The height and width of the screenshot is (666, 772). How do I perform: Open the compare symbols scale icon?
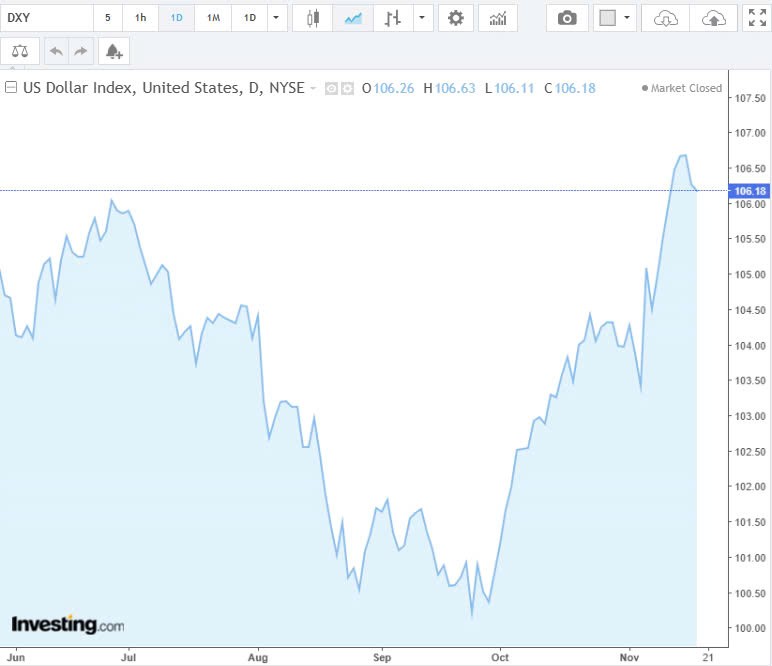[20, 51]
